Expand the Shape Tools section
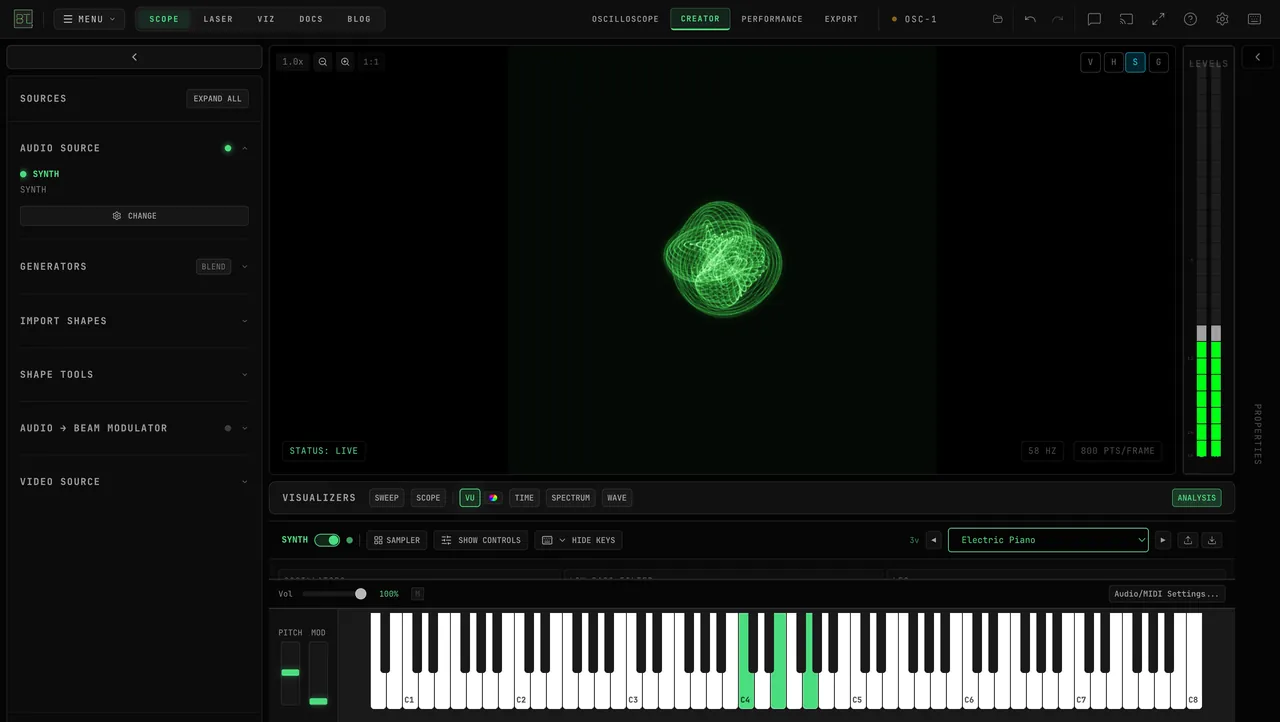The width and height of the screenshot is (1280, 722). (245, 375)
